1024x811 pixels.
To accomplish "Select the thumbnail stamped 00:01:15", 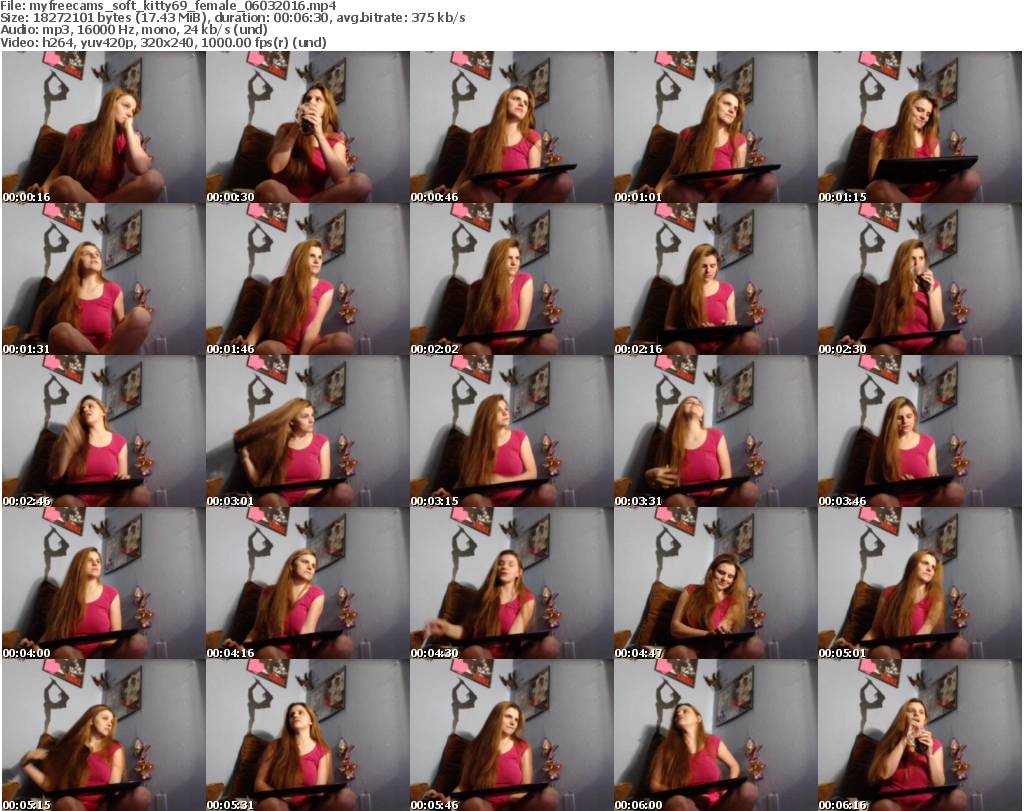I will (920, 127).
